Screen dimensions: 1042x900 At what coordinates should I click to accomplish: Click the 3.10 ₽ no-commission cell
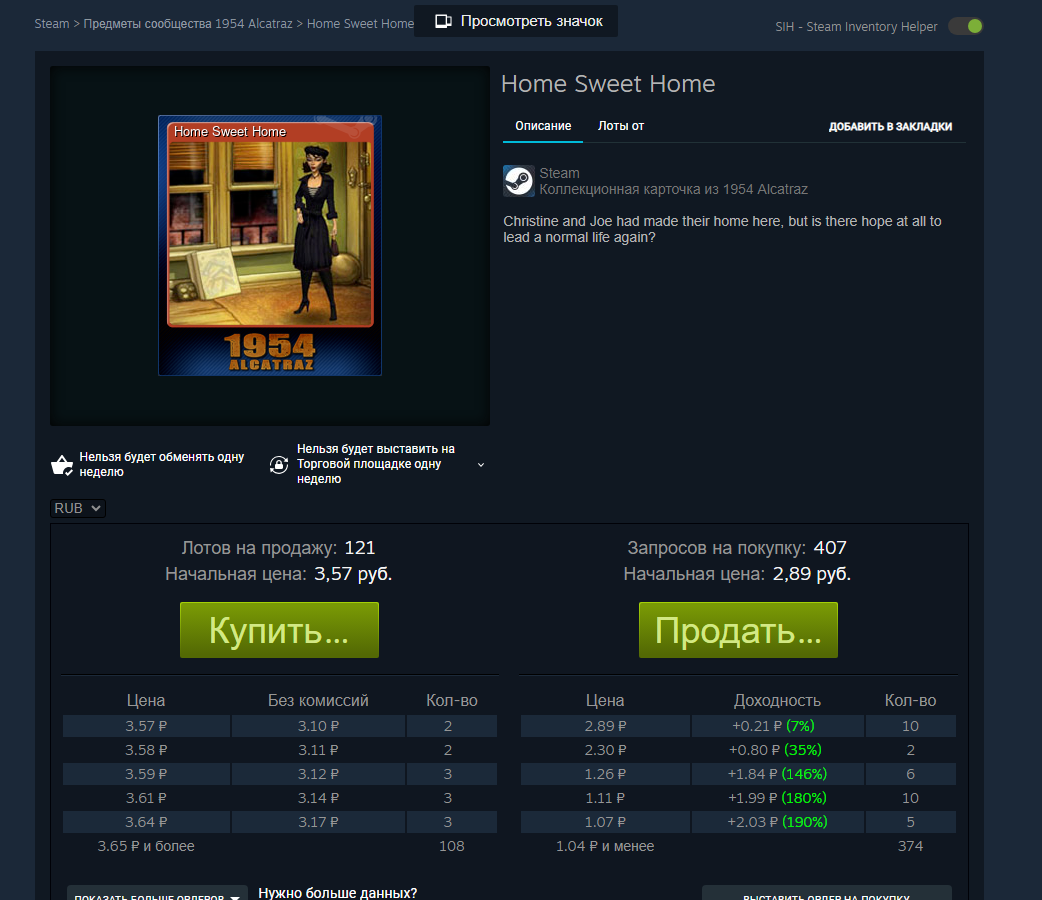pos(318,726)
